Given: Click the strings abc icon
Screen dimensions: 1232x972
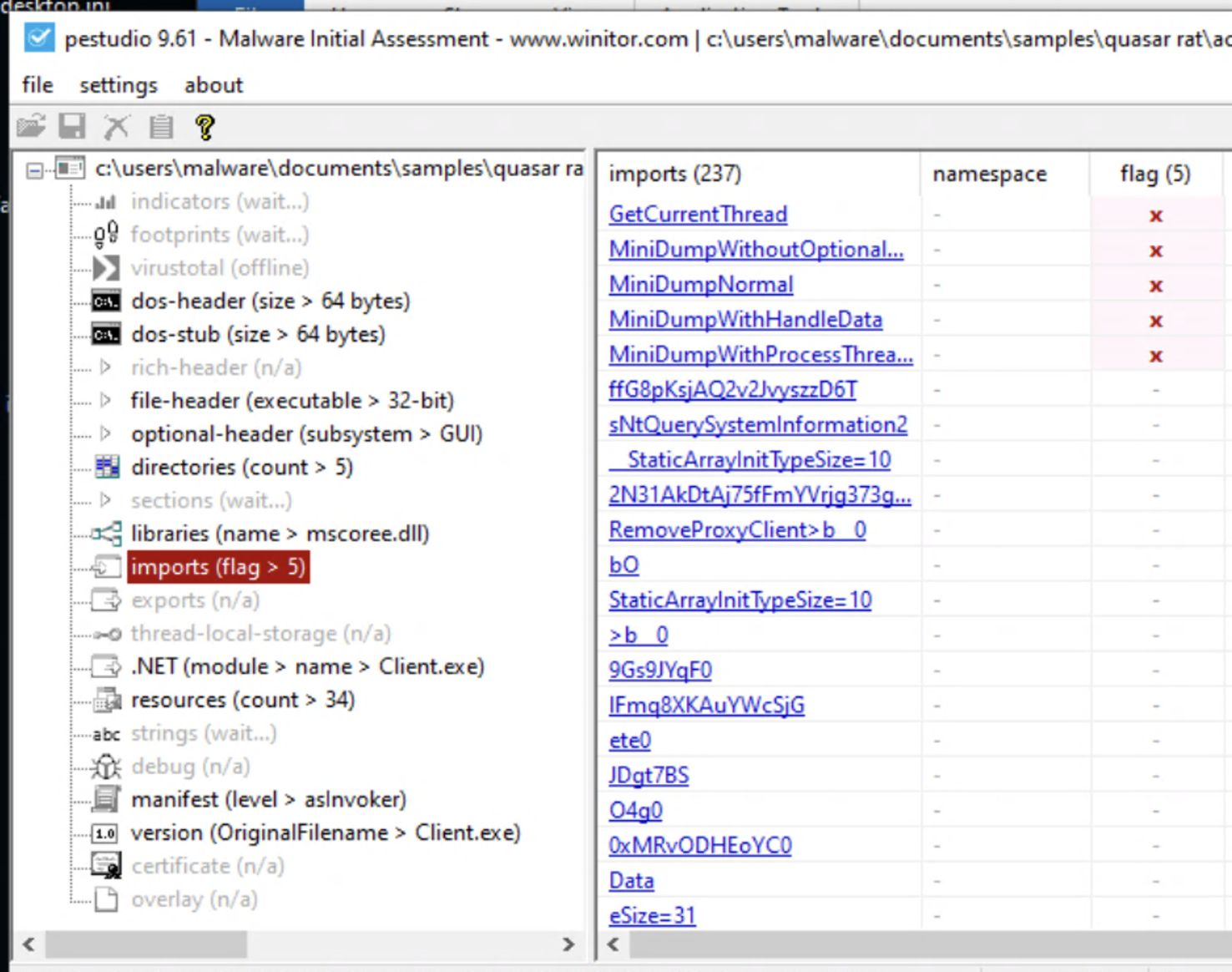Looking at the screenshot, I should coord(106,734).
